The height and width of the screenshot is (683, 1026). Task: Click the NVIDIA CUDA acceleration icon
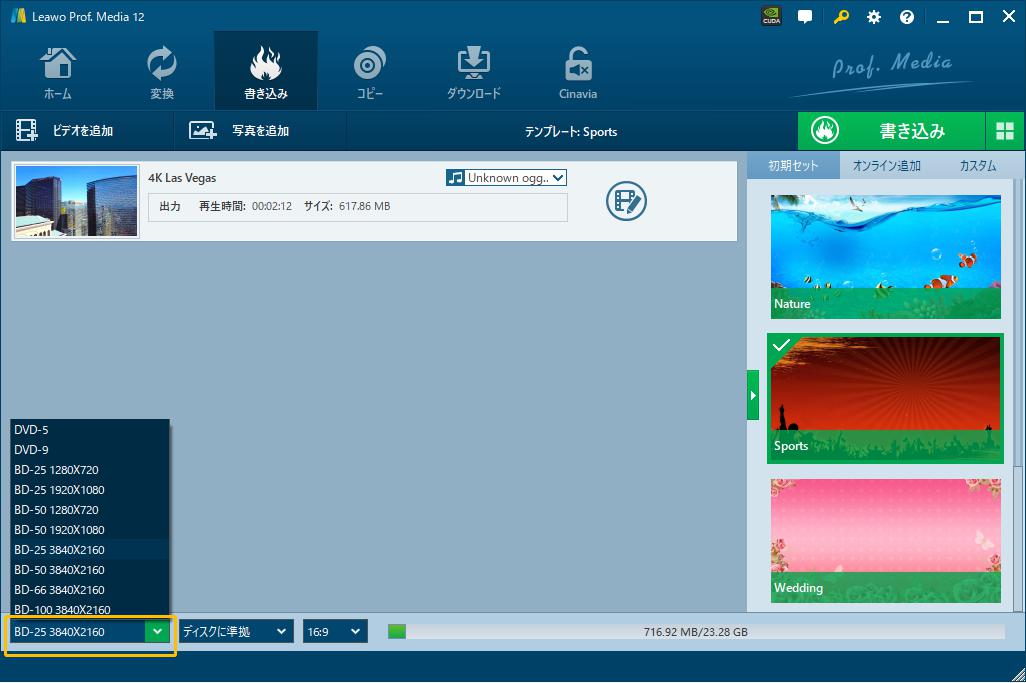tap(771, 17)
